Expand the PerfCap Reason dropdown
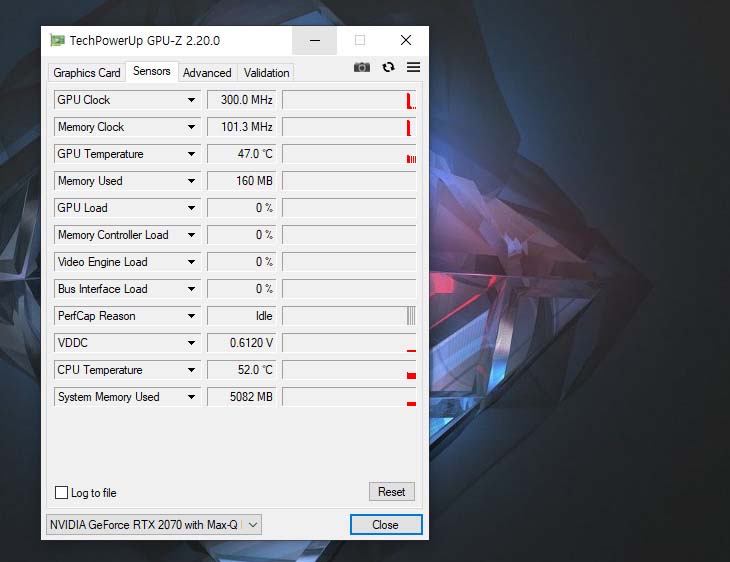Screen dimensions: 730x562 (191, 316)
